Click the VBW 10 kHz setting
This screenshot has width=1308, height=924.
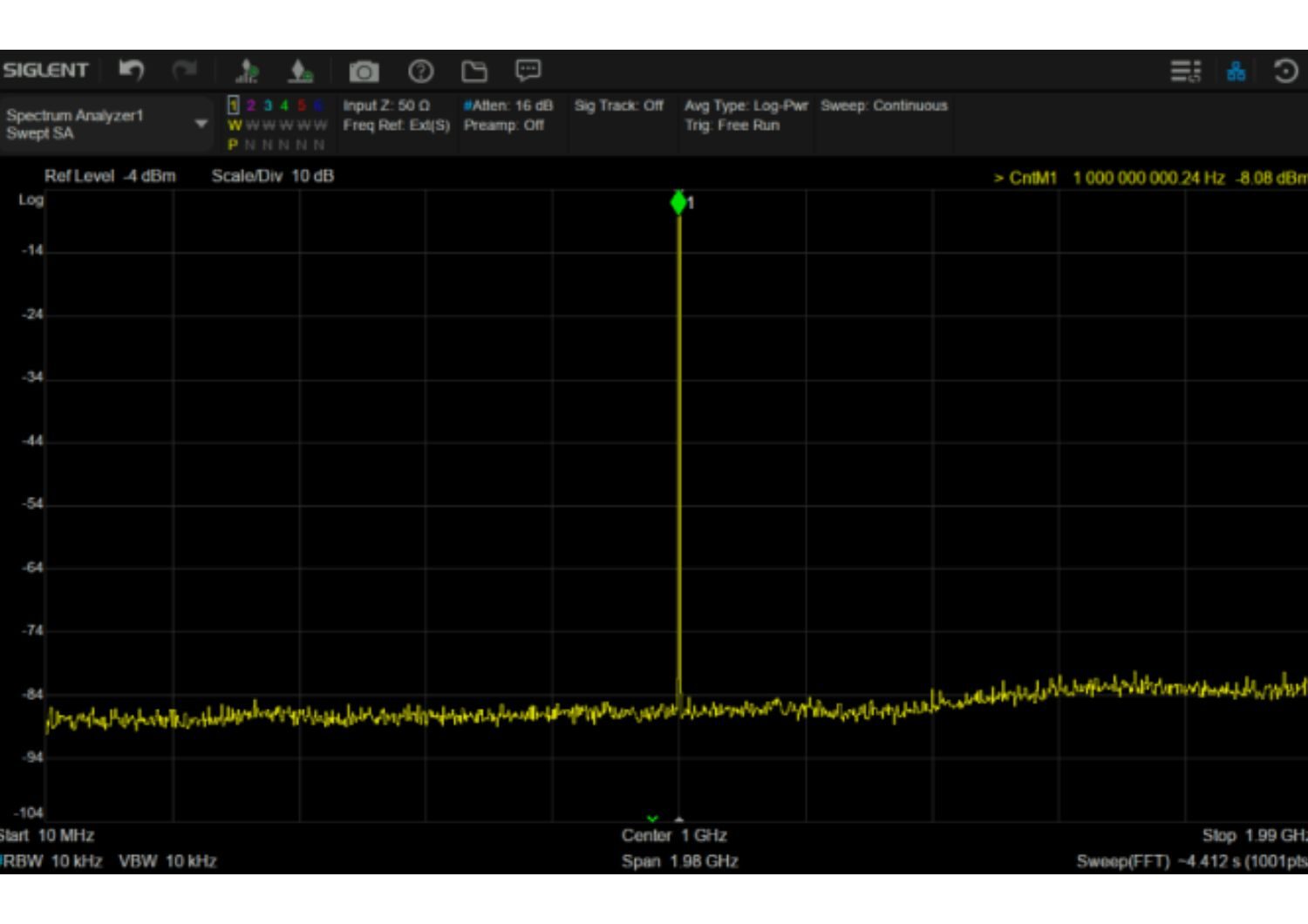167,861
